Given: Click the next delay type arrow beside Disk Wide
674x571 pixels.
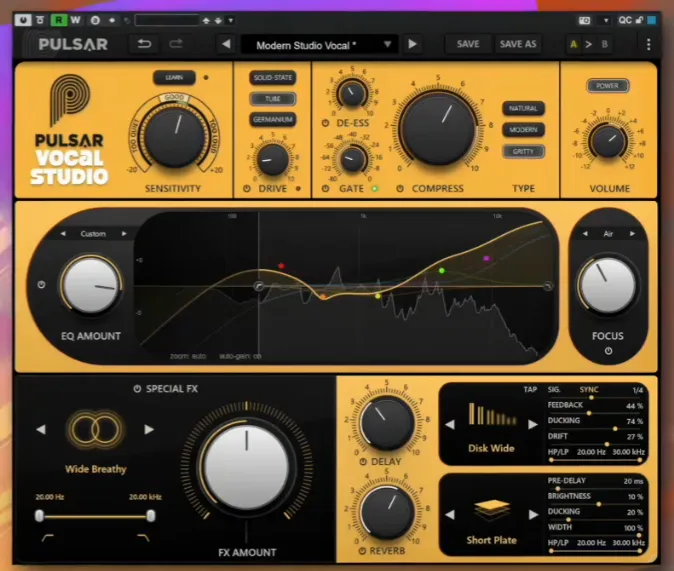Looking at the screenshot, I should pos(533,424).
